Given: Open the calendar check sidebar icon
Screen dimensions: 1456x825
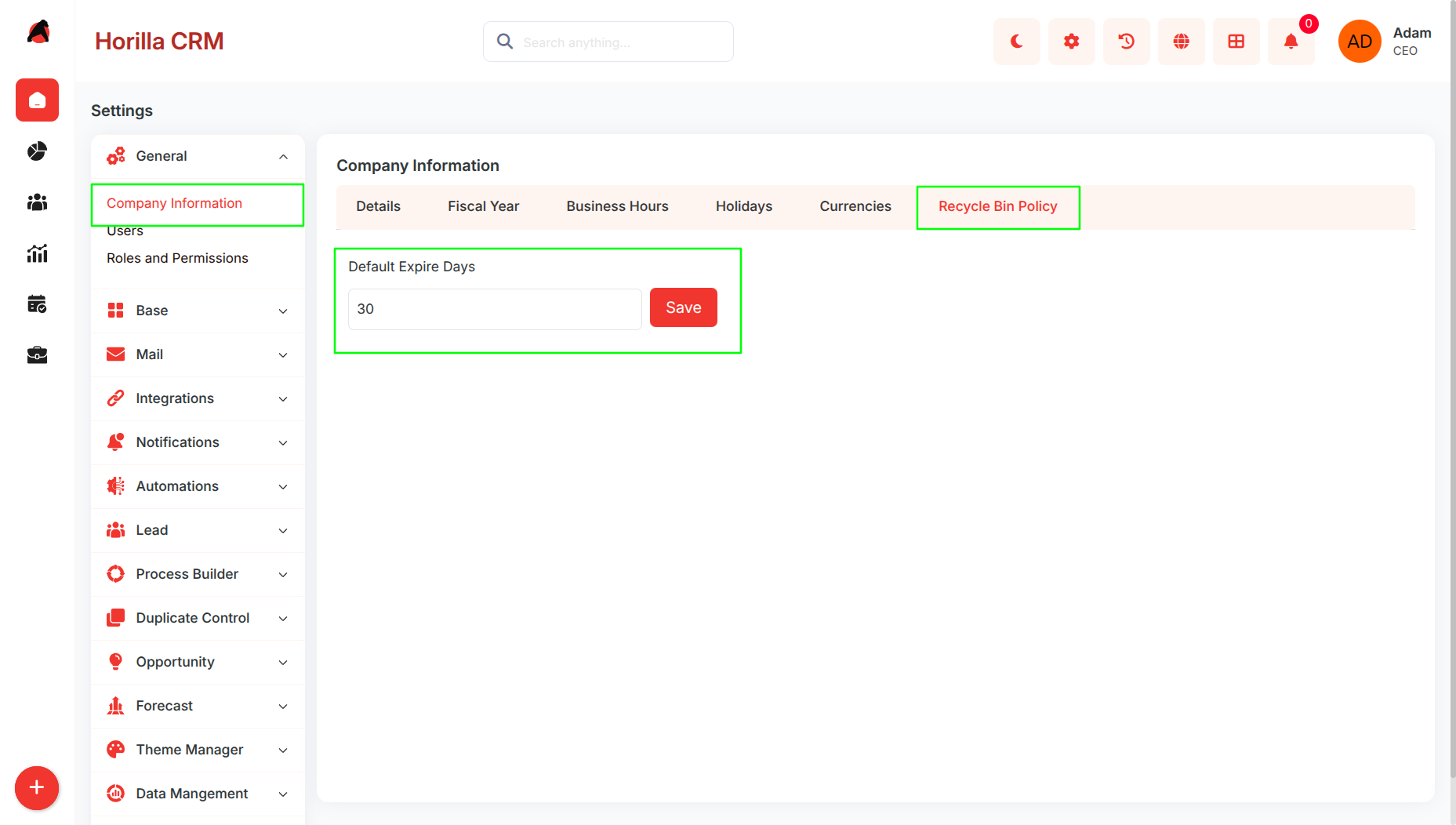Looking at the screenshot, I should click(37, 304).
